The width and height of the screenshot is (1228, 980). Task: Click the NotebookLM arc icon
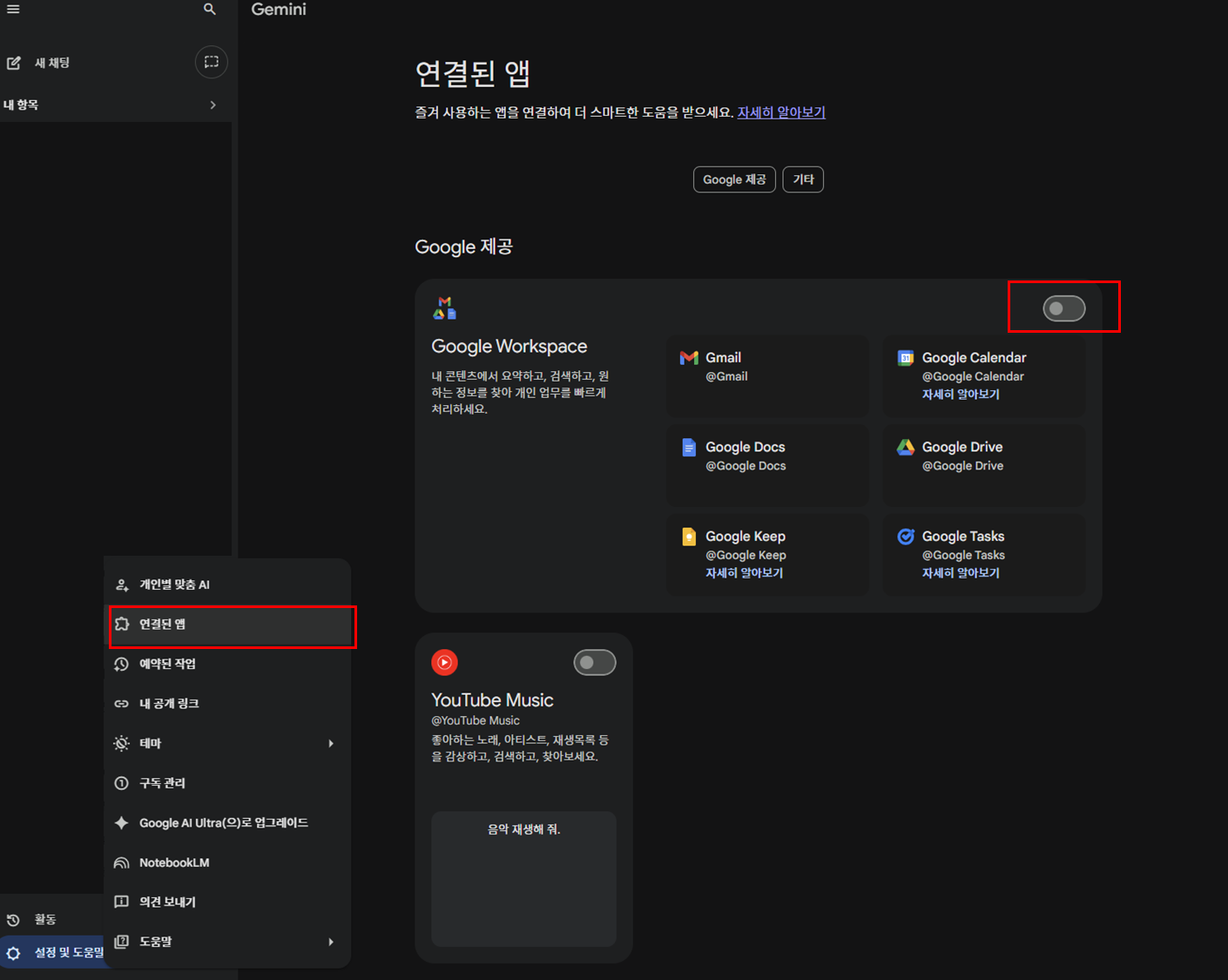click(122, 863)
